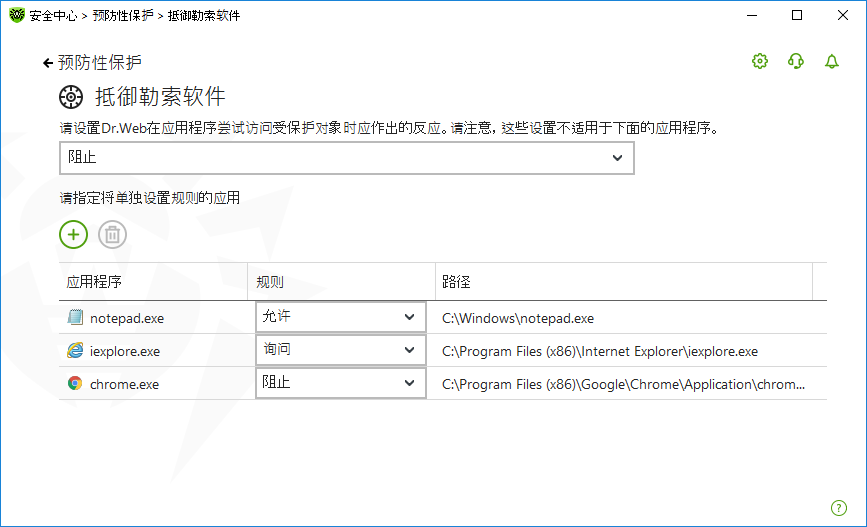Expand the main 阻止 reaction dropdown
The height and width of the screenshot is (527, 867).
346,158
